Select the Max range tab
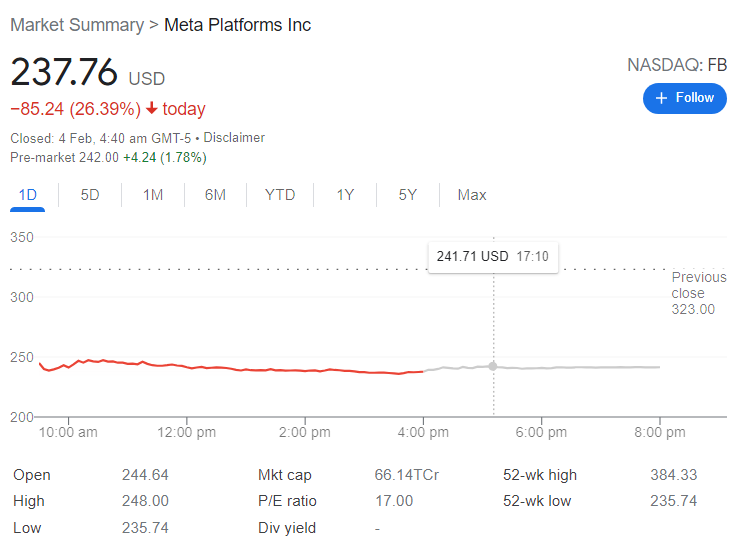Viewport: 740px width, 554px height. (x=472, y=195)
